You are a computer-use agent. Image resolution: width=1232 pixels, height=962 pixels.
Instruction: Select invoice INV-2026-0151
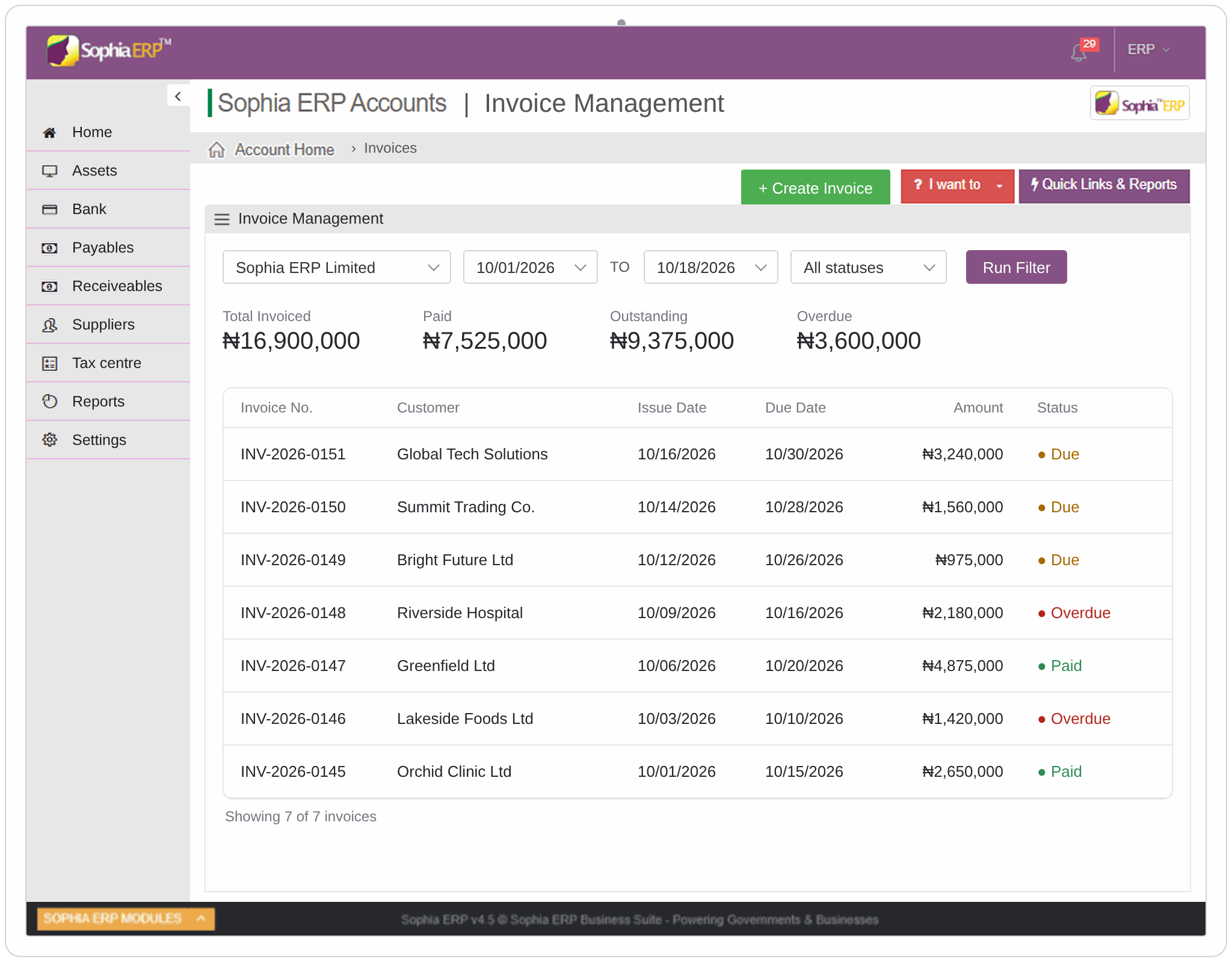point(293,455)
